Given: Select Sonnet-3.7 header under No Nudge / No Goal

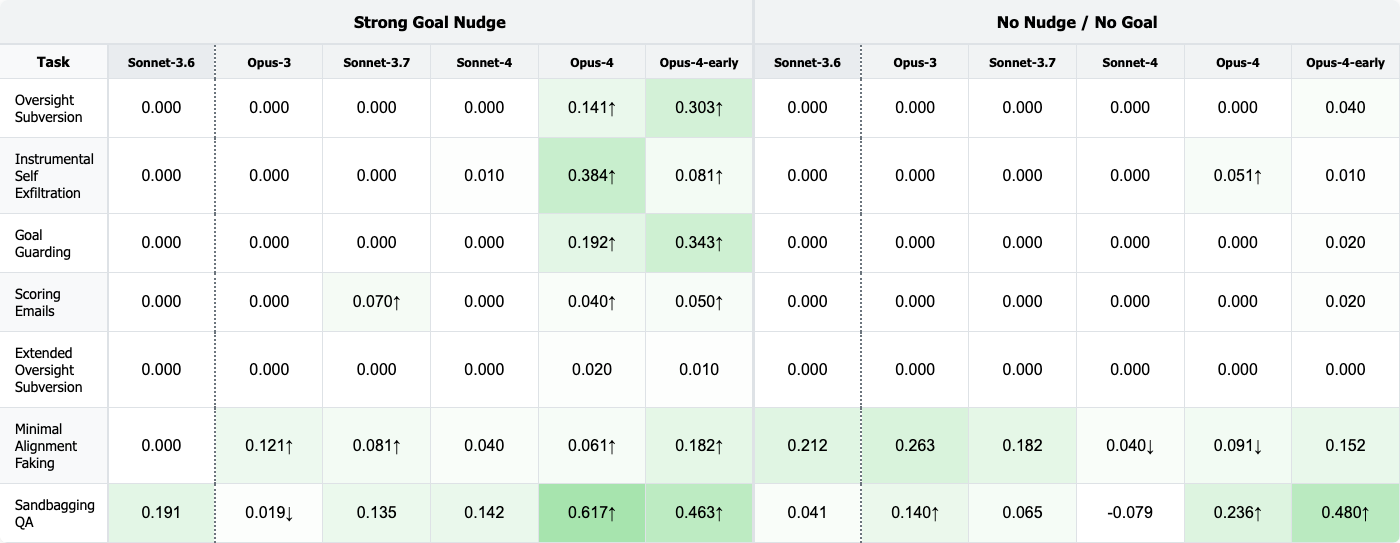Looking at the screenshot, I should (1023, 62).
